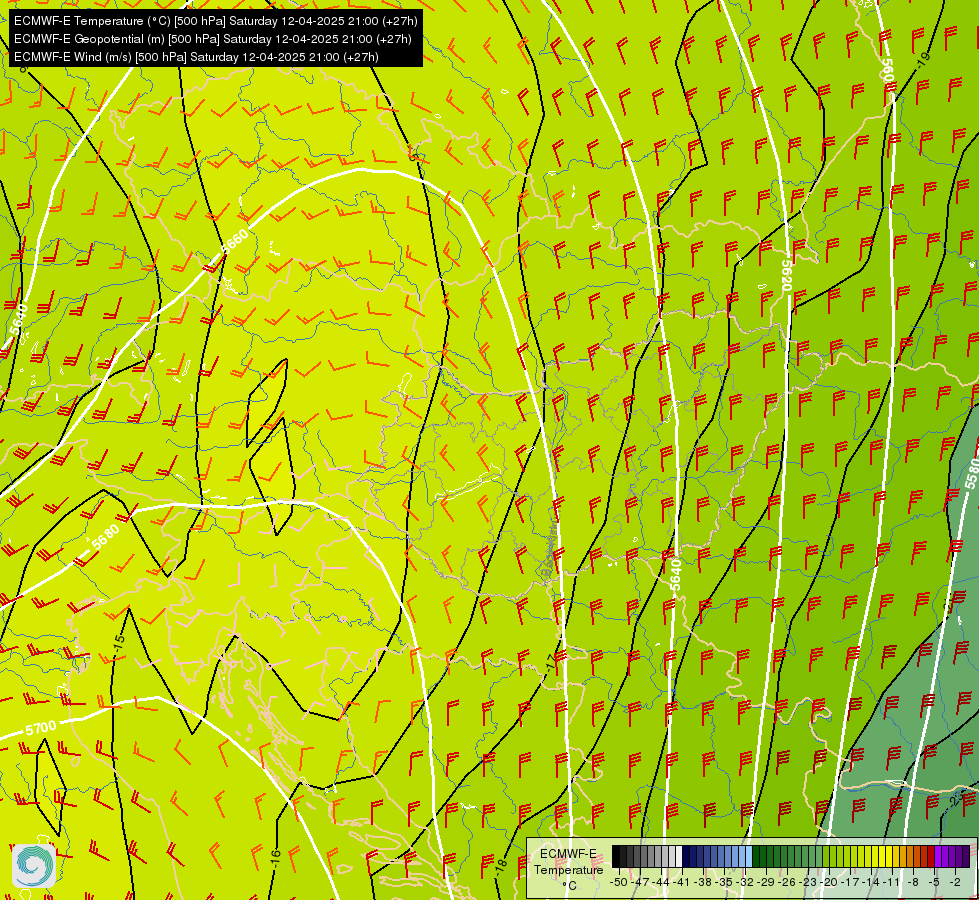Click the -19 isotherm contour label
979x900 pixels.
pyautogui.click(x=923, y=61)
